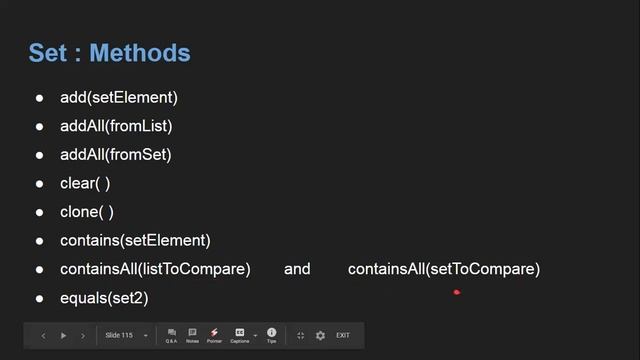Open presentation settings gear
This screenshot has width=640, height=360.
tap(320, 336)
